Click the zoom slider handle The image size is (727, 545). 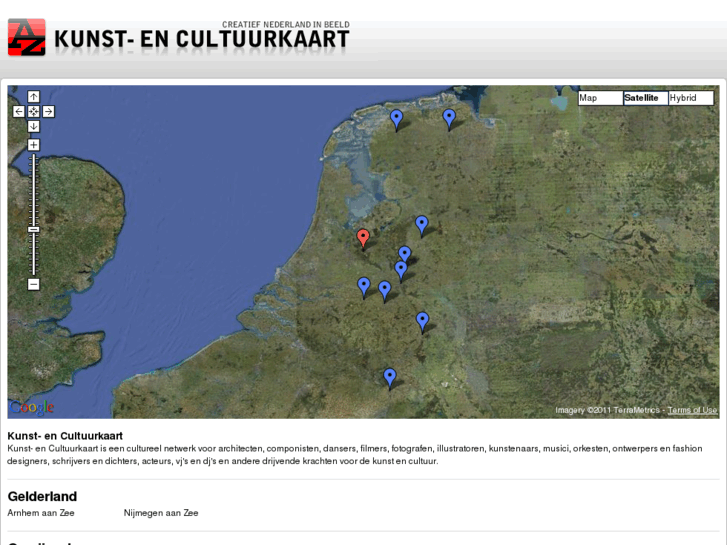pyautogui.click(x=33, y=229)
